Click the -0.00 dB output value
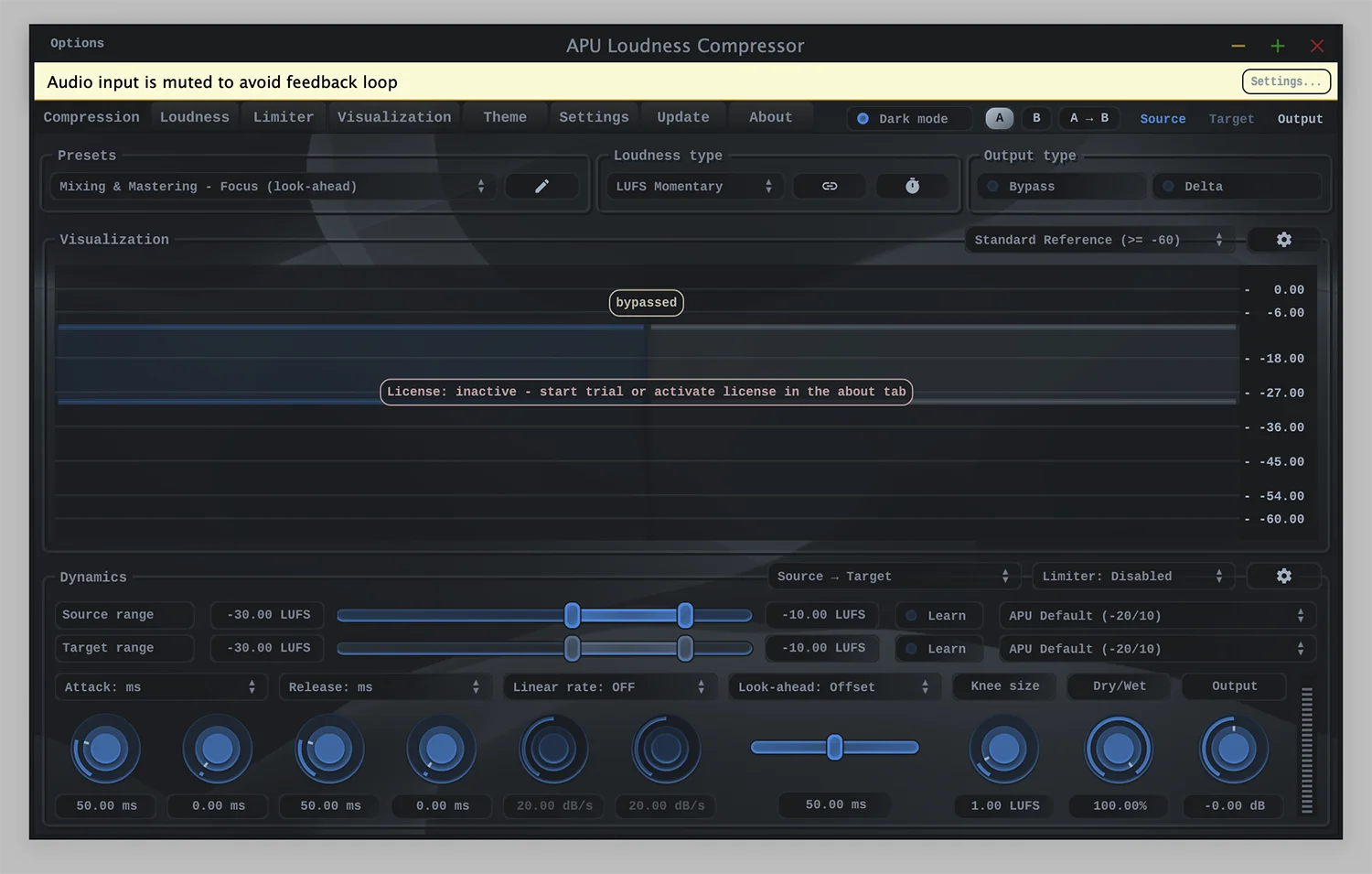The width and height of the screenshot is (1372, 874). click(x=1235, y=805)
